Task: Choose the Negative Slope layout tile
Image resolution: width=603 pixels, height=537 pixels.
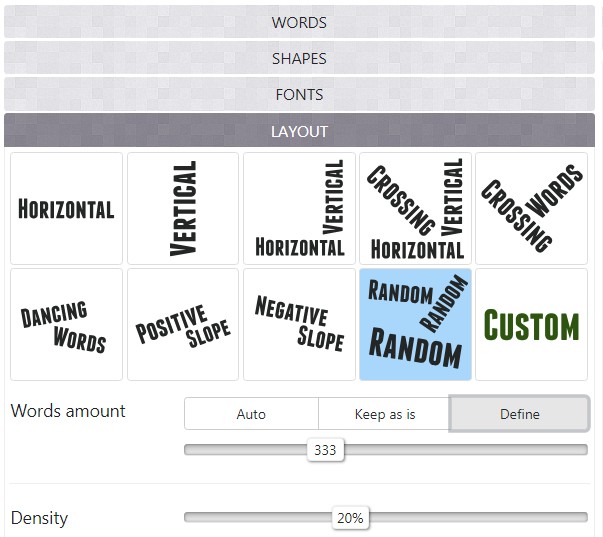Action: tap(299, 324)
